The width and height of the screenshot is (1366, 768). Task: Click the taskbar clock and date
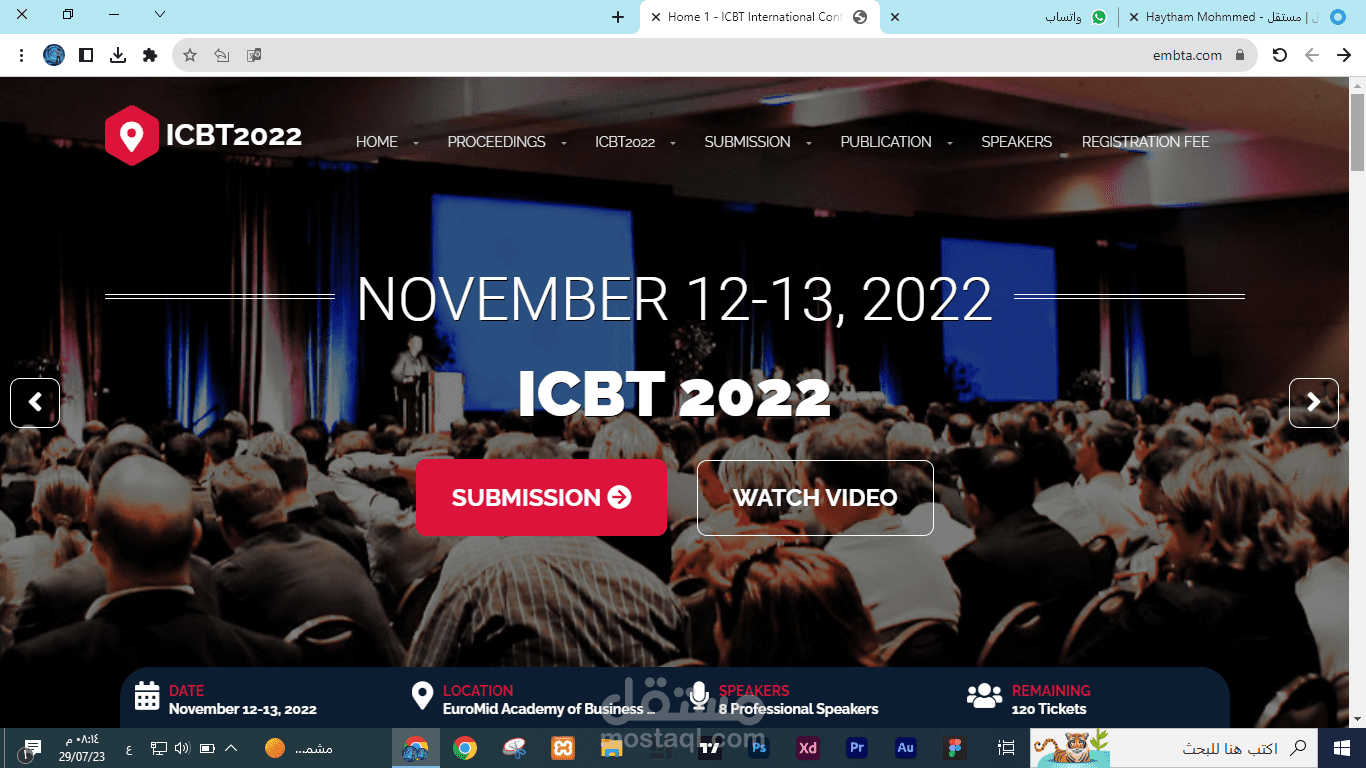click(82, 748)
